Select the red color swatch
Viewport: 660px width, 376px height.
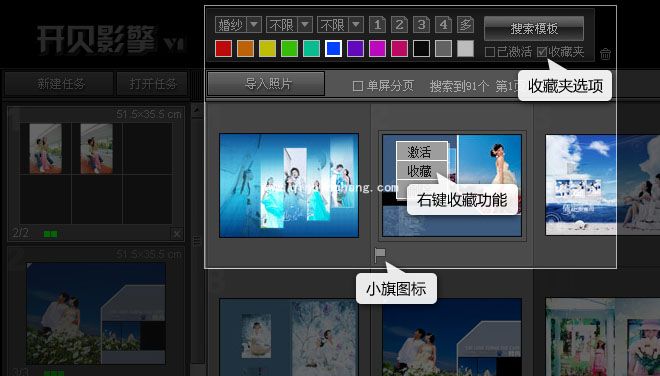(x=223, y=49)
